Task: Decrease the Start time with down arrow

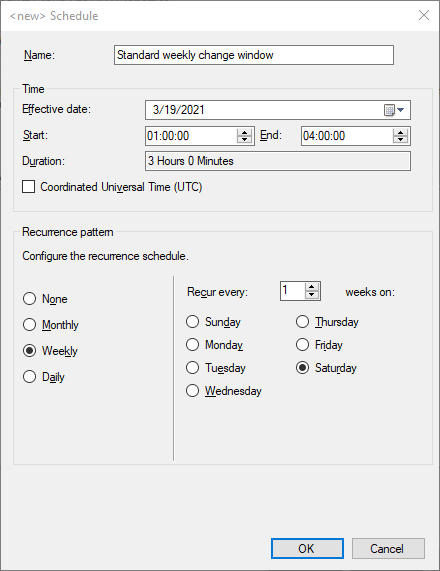Action: pyautogui.click(x=244, y=140)
